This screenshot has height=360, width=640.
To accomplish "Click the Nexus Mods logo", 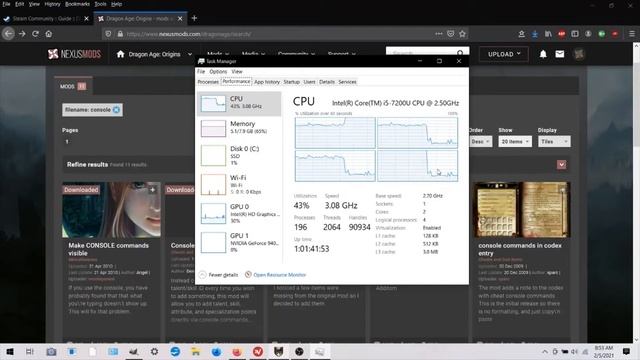I will click(74, 54).
